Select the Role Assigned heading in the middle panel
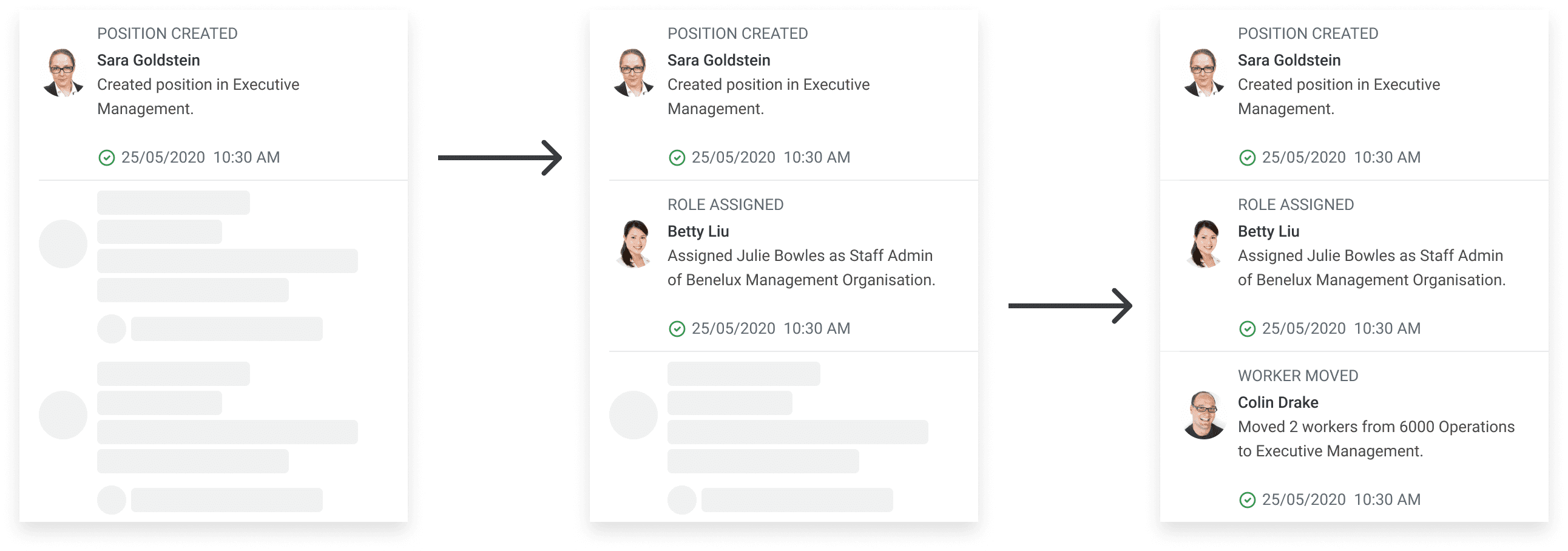This screenshot has height=551, width=1568. pyautogui.click(x=725, y=205)
